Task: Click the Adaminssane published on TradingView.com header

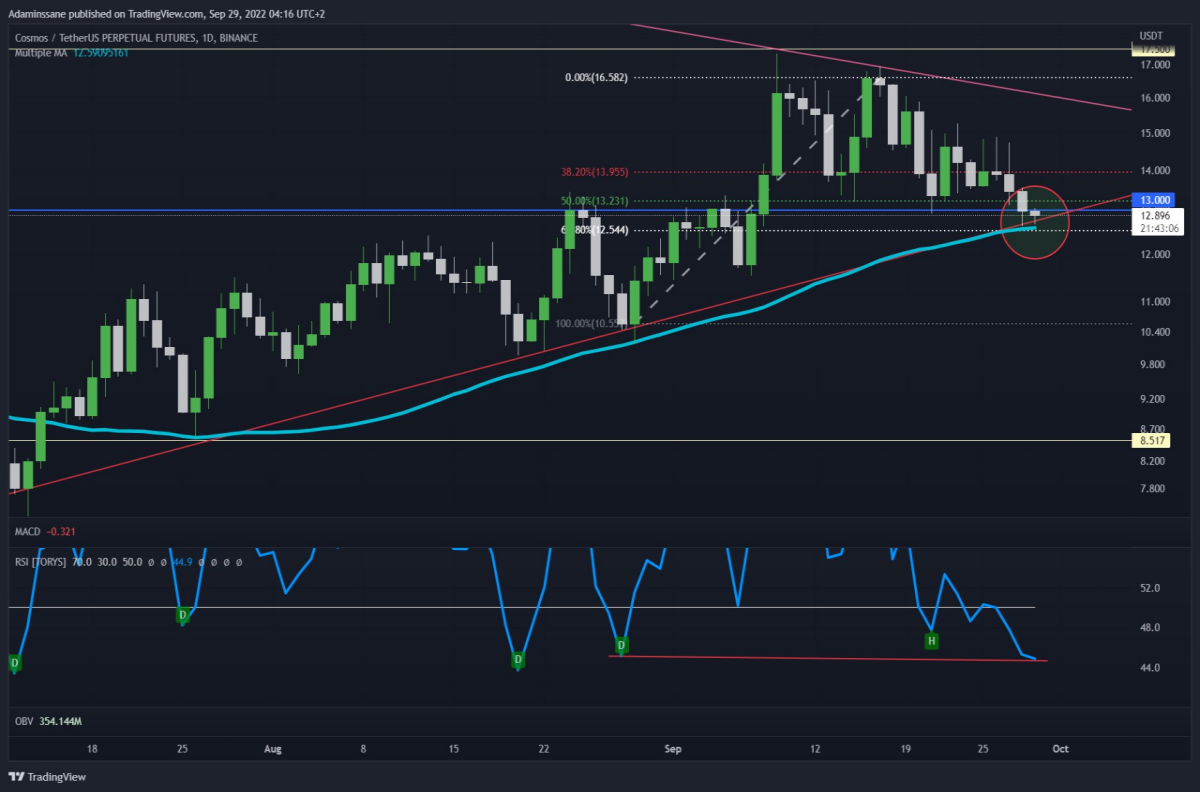Action: (165, 14)
